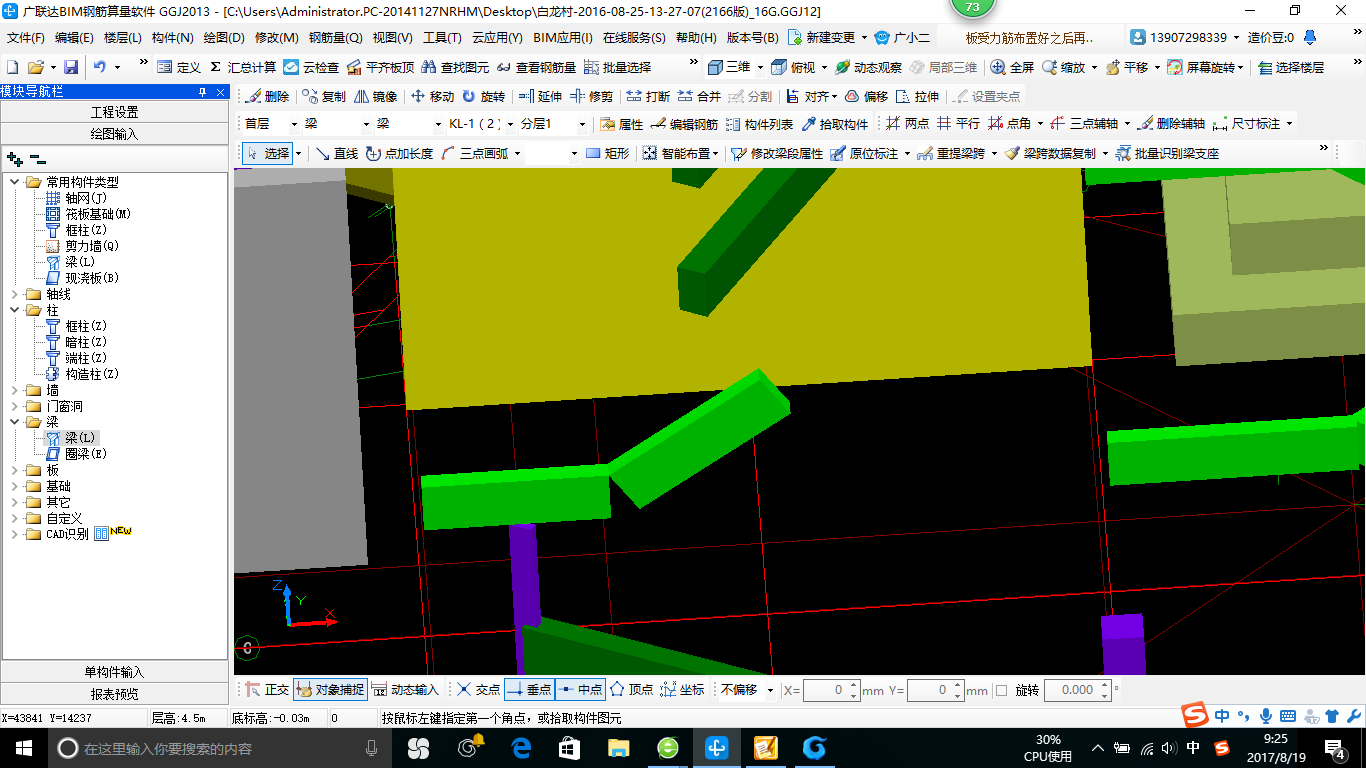This screenshot has width=1366, height=768.
Task: Activate the 旋转 (Rotate) tool
Action: point(483,97)
